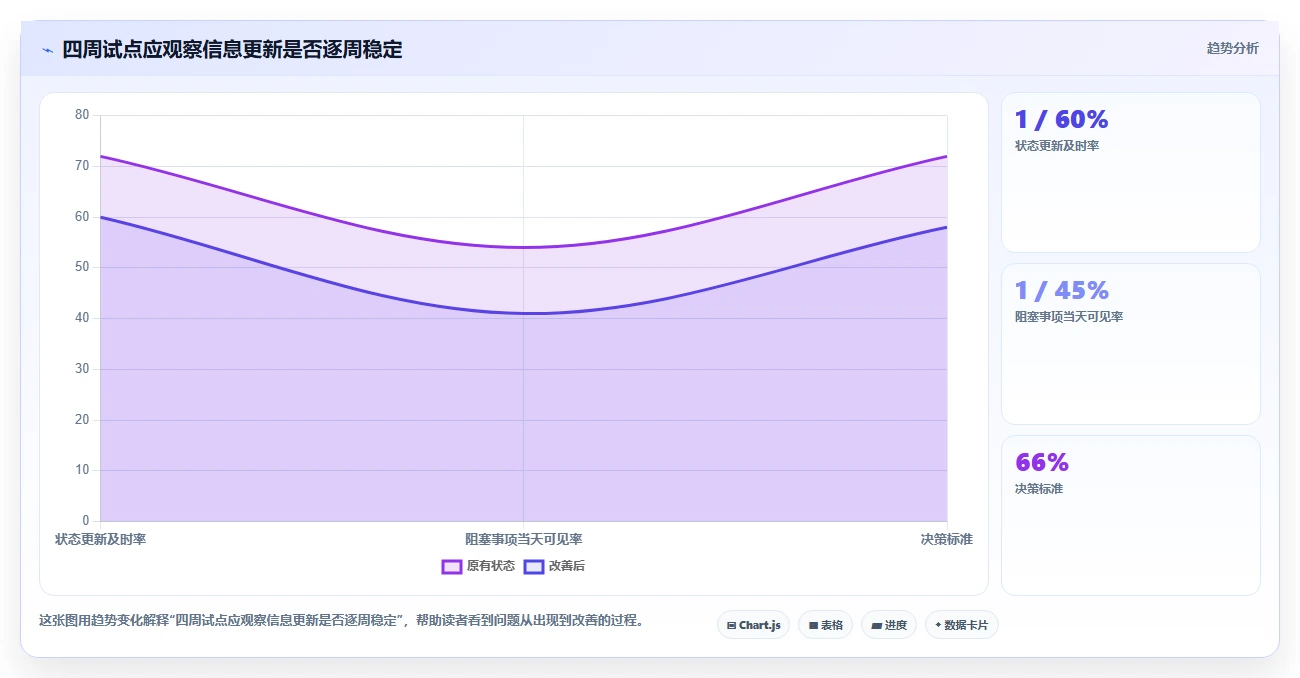Click the 66% value text

1042,462
